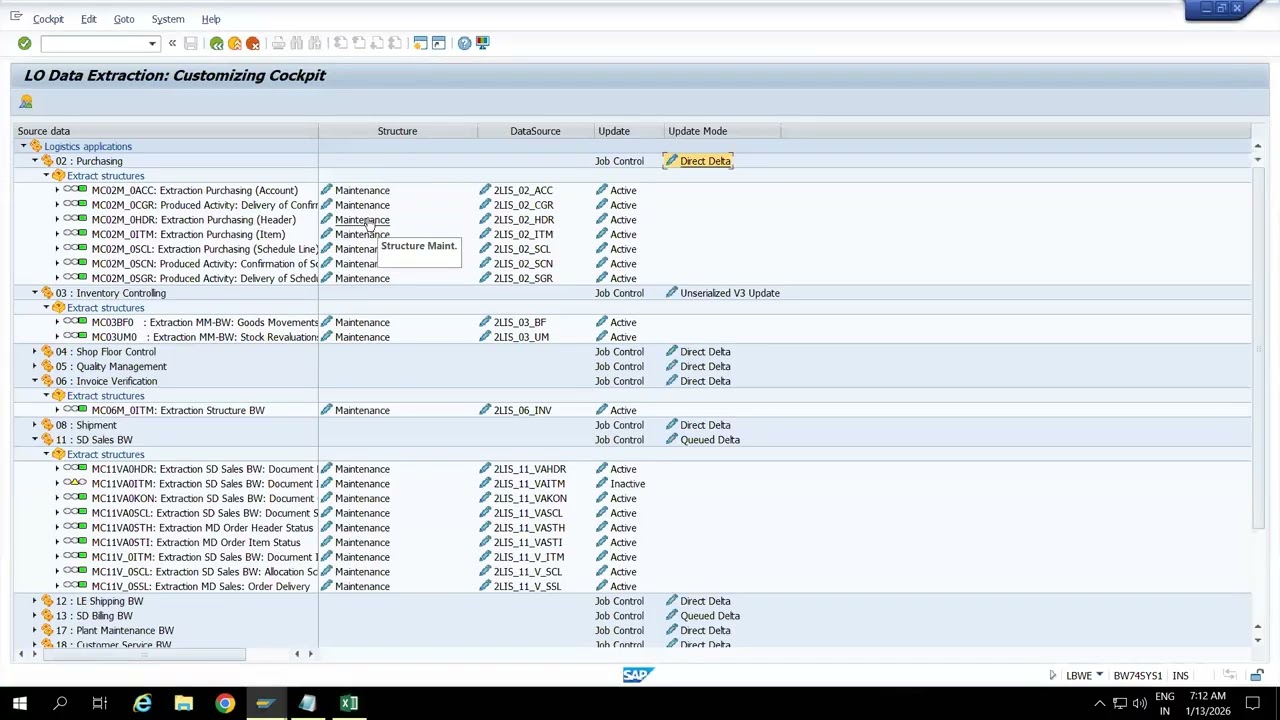The height and width of the screenshot is (720, 1280).
Task: Click the legend icon below the title
Action: 26,101
